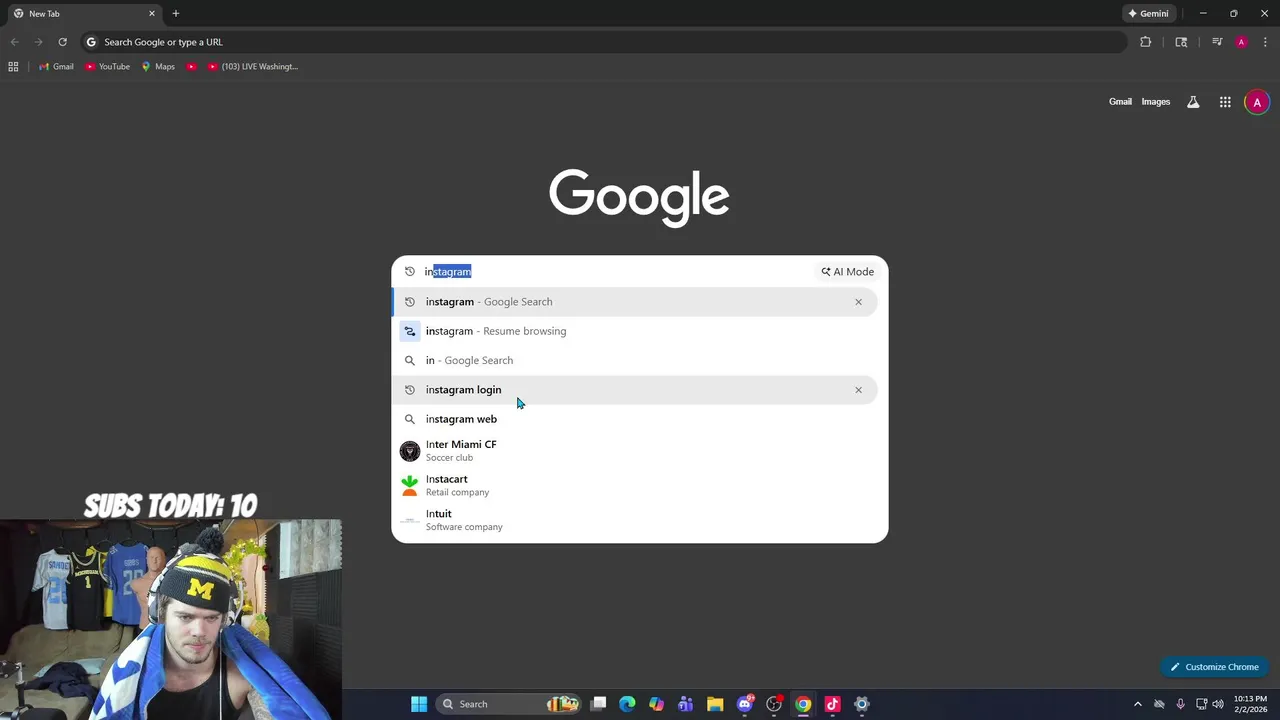Screen dimensions: 1280x720
Task: Open Images link at page top right
Action: [x=1155, y=102]
